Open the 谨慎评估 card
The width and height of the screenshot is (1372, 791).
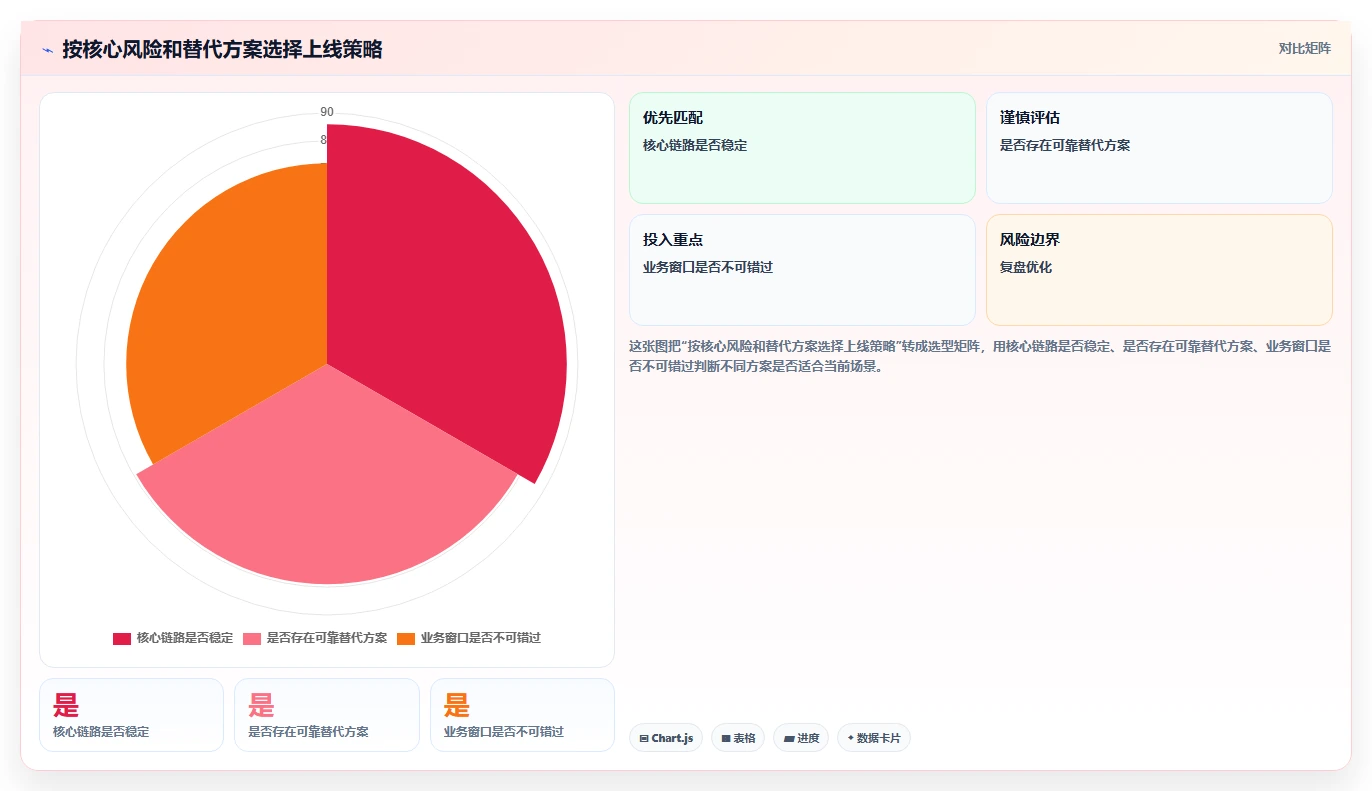click(x=1159, y=148)
